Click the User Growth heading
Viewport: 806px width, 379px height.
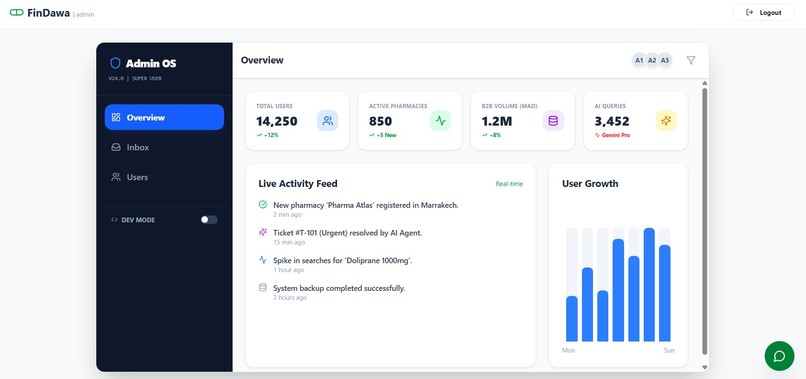590,184
